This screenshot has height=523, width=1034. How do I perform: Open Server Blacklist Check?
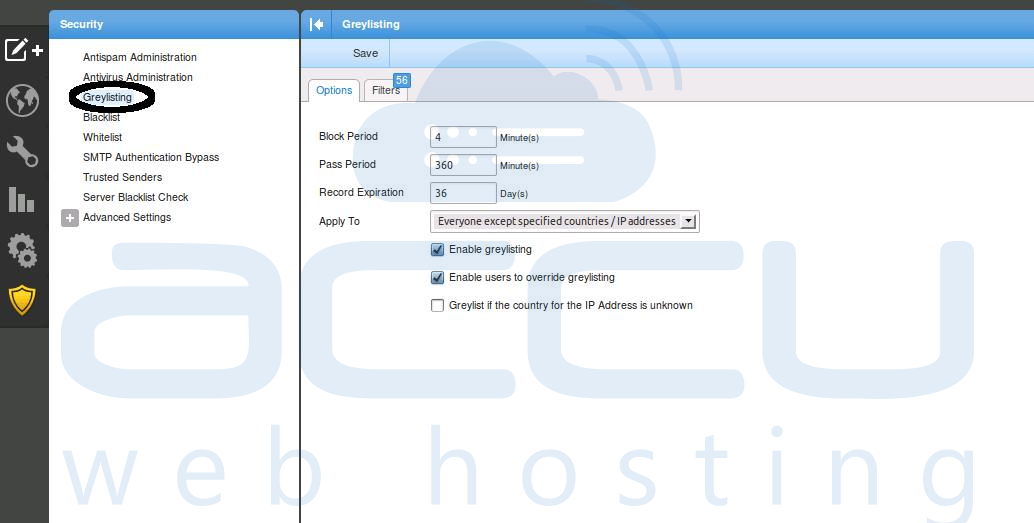pyautogui.click(x=136, y=197)
